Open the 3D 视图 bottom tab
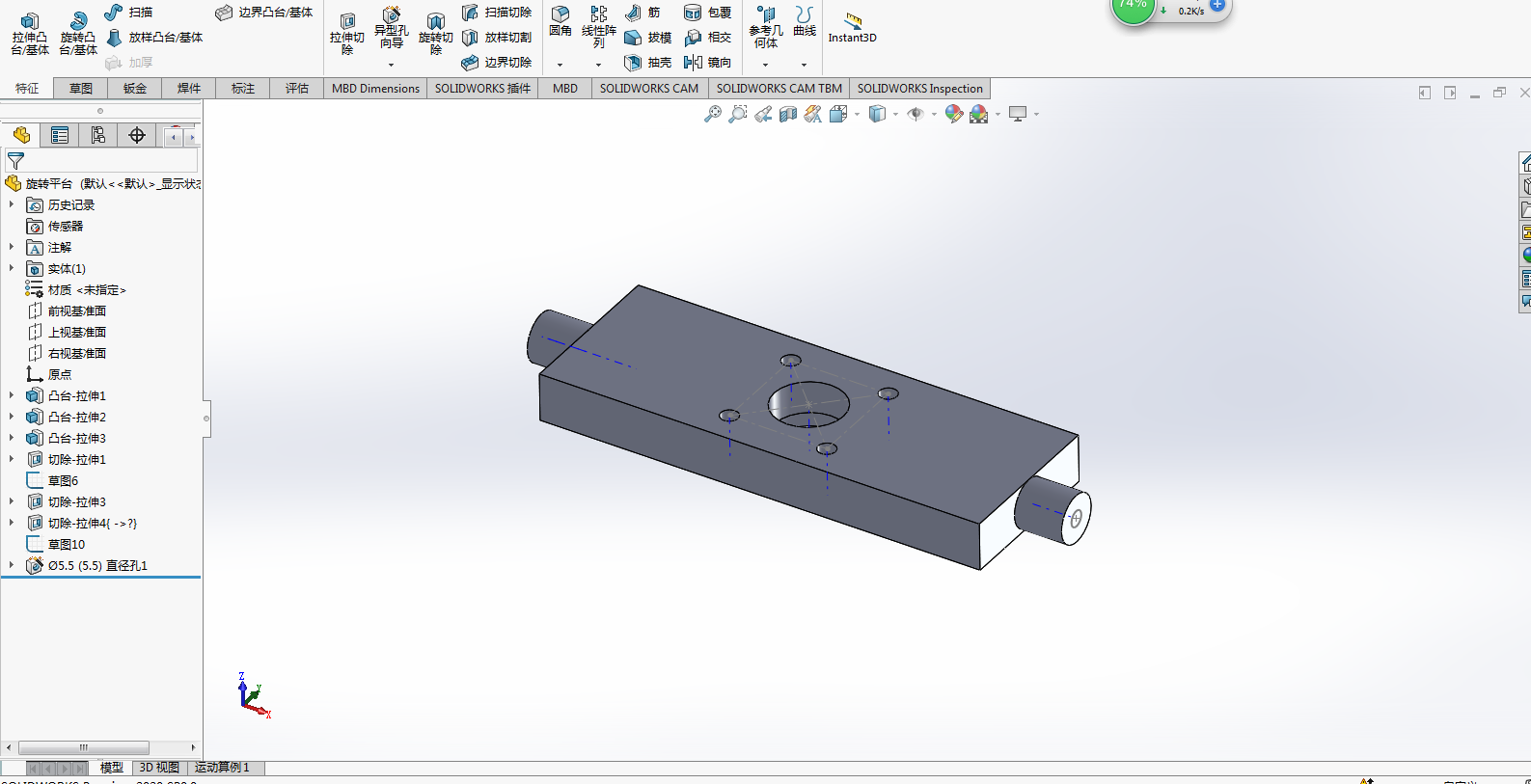 point(159,768)
